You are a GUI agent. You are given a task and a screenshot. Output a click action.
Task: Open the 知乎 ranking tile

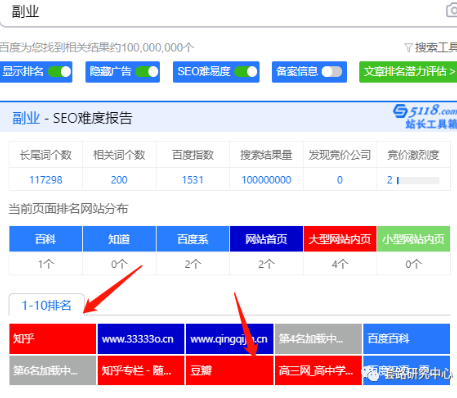(53, 339)
